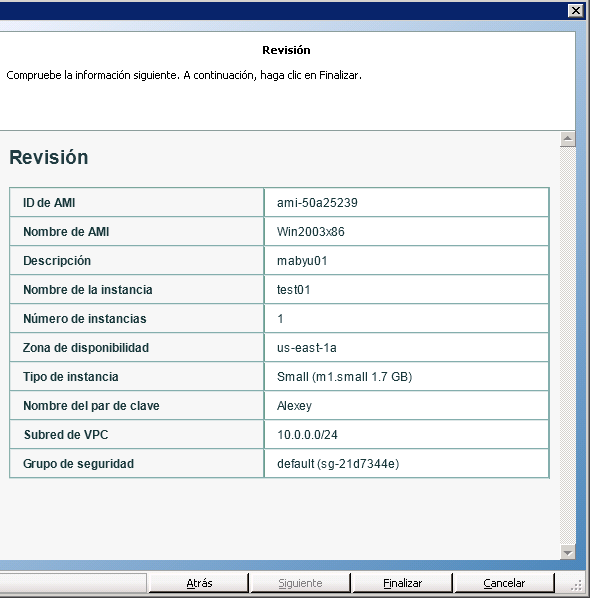Click the instance name test01
590x598 pixels.
(x=293, y=289)
